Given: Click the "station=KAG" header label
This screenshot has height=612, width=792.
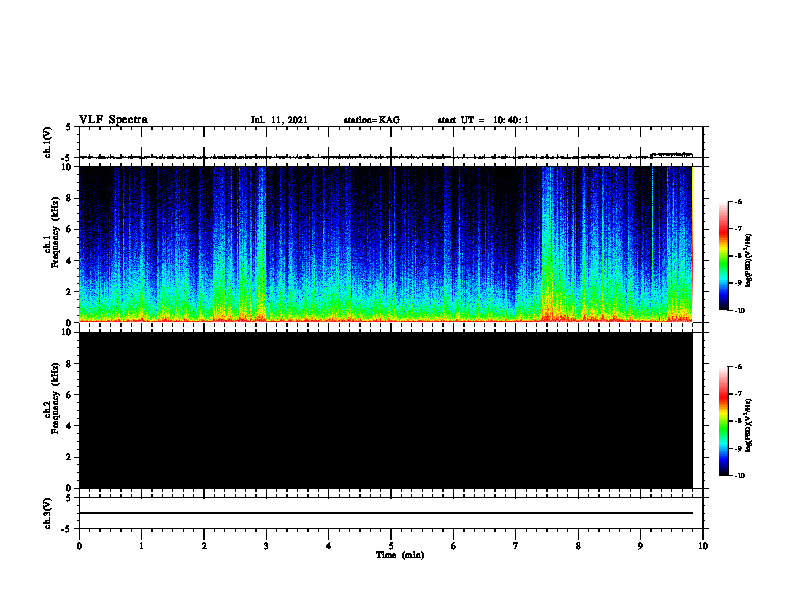Looking at the screenshot, I should point(371,120).
